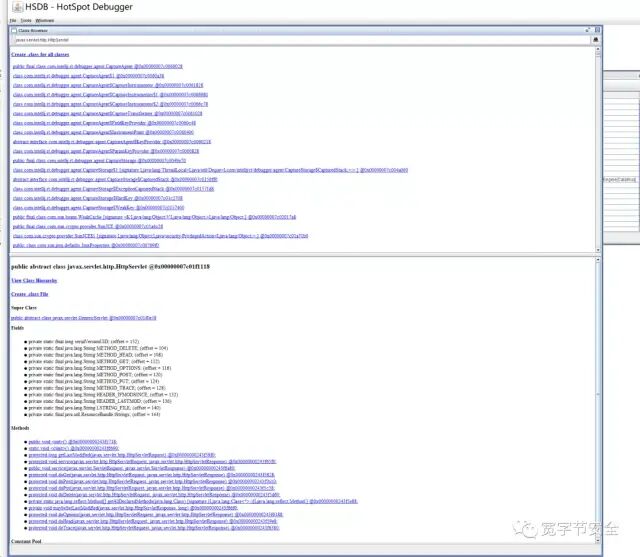This screenshot has width=640, height=557.
Task: Open the CaptureAgent$1 class link
Action: click(88, 76)
